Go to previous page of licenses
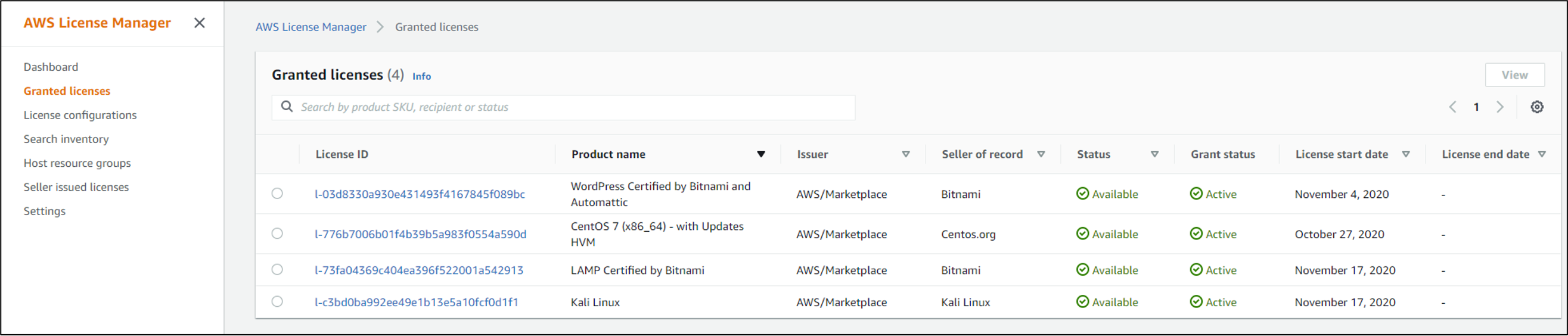This screenshot has width=1568, height=336. click(1452, 107)
